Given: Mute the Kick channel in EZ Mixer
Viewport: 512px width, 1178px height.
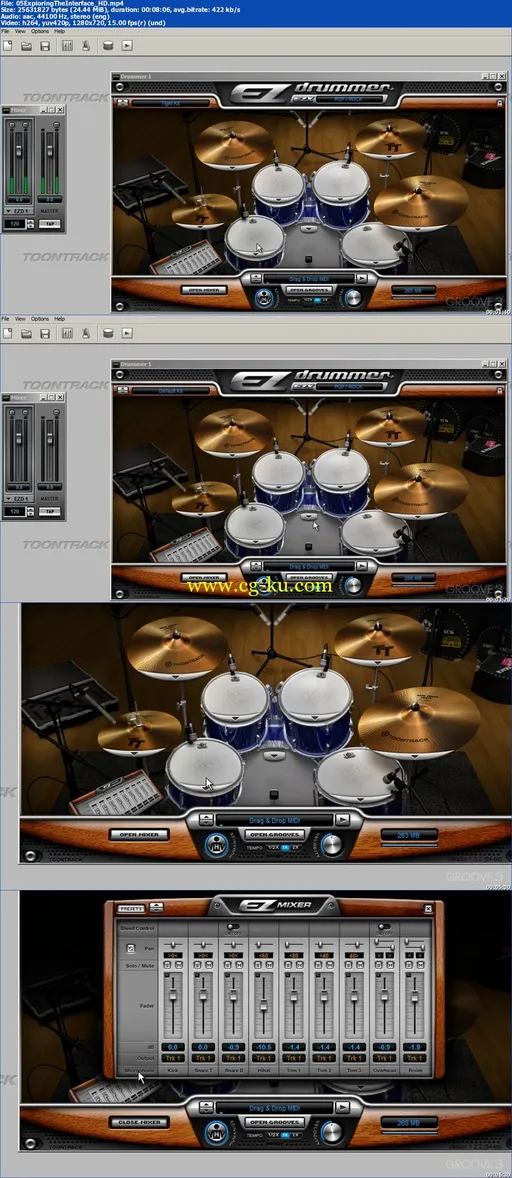Looking at the screenshot, I should tap(178, 965).
